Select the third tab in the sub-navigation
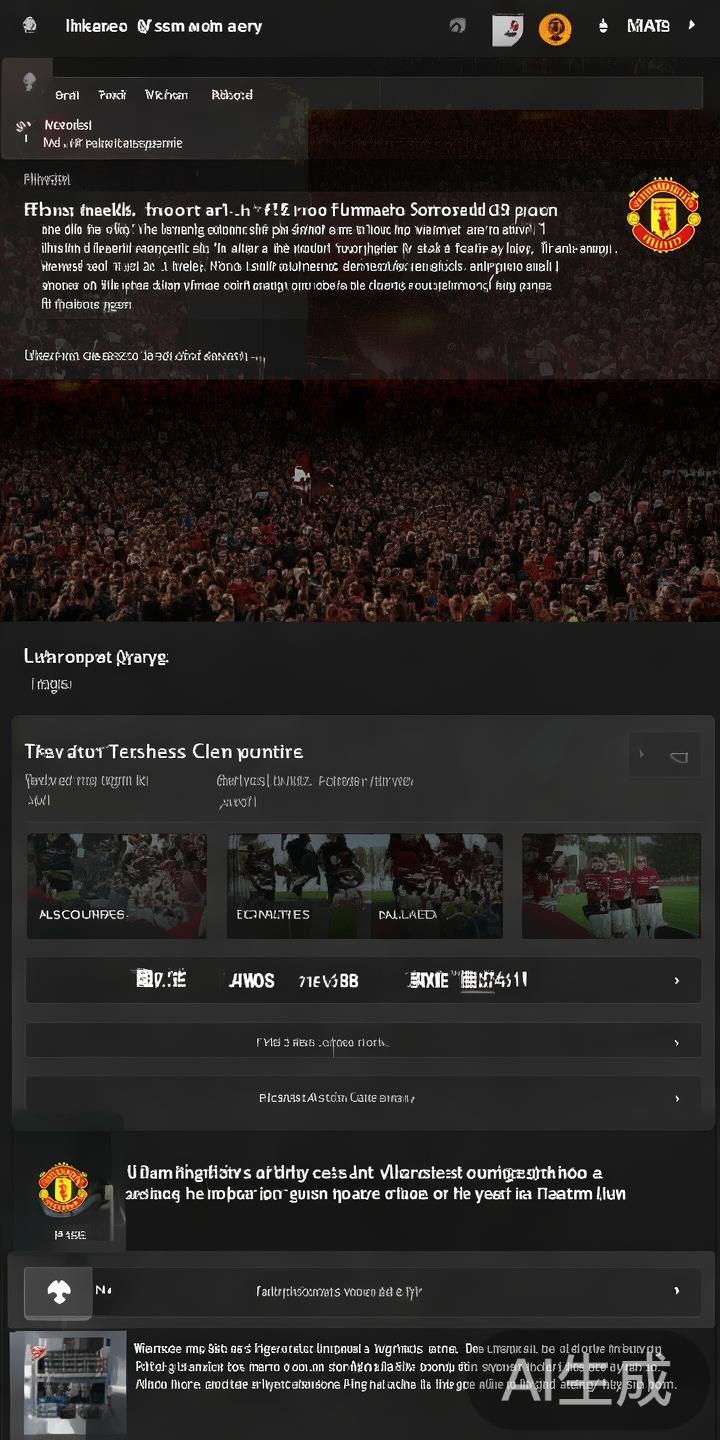The image size is (720, 1440). click(166, 95)
